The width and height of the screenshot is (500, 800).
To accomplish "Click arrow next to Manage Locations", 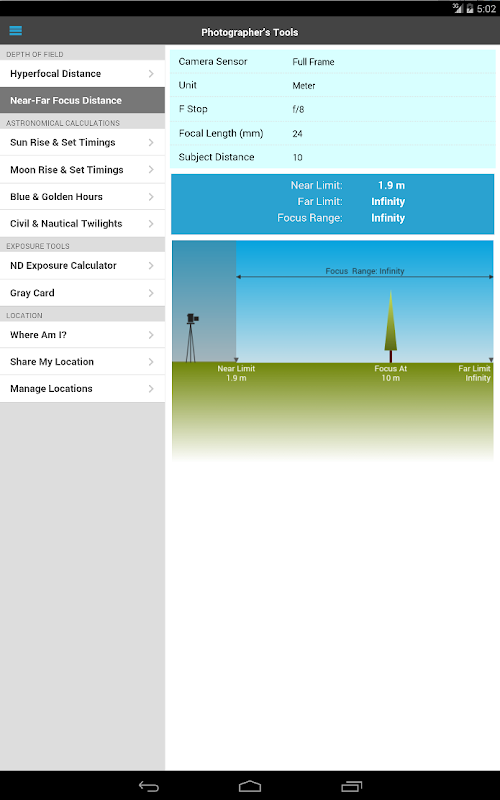I will pyautogui.click(x=151, y=389).
